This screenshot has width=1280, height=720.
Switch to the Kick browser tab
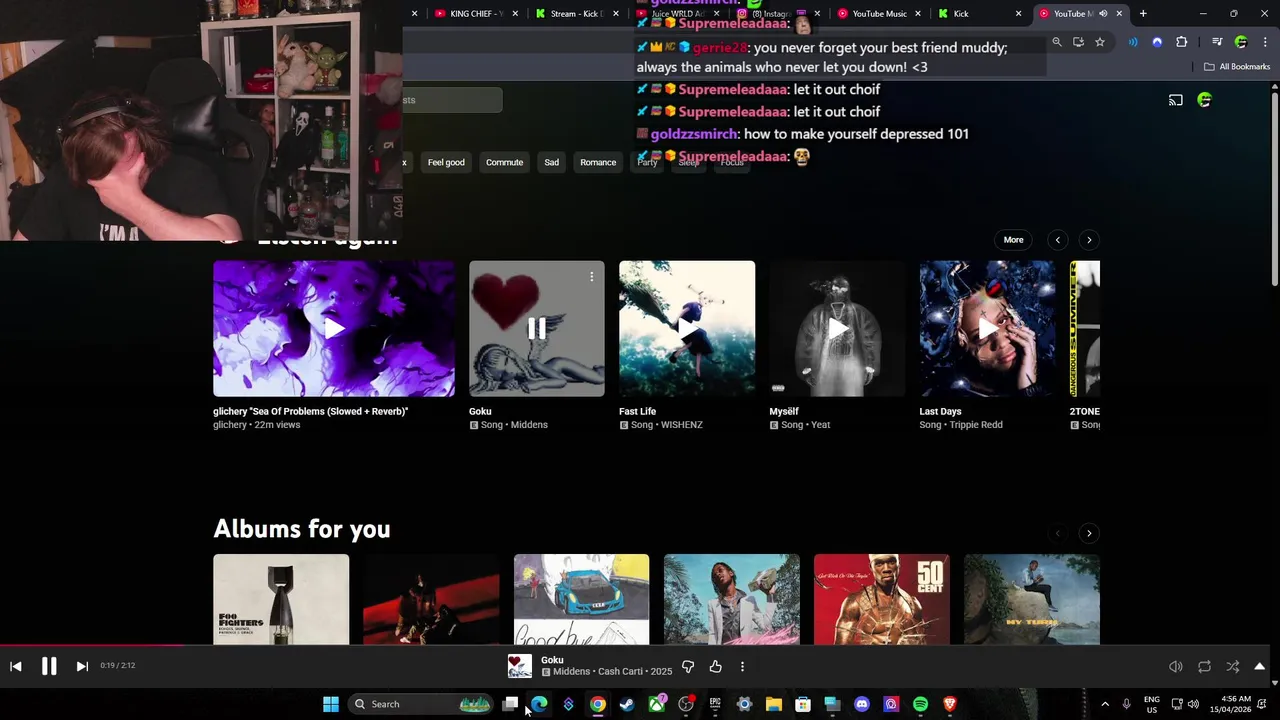click(980, 14)
